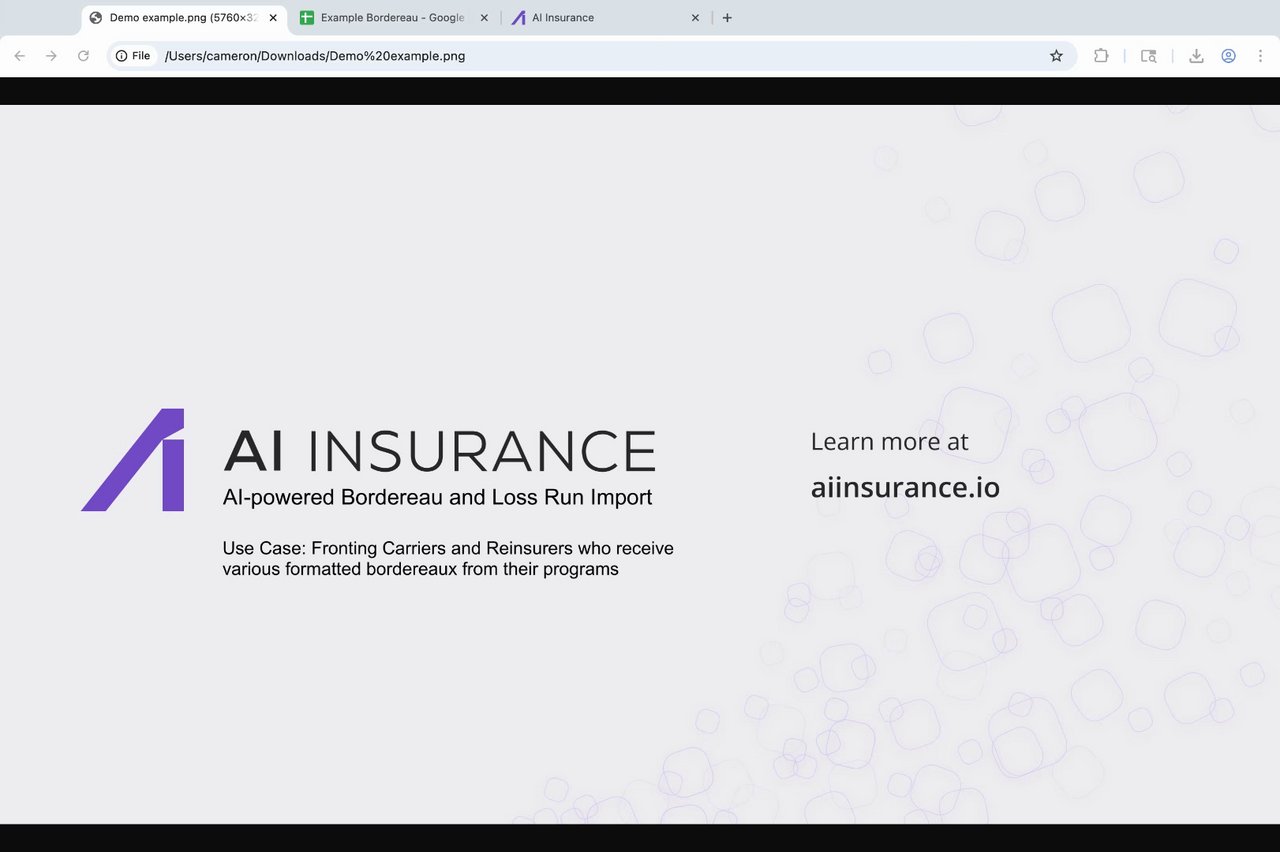Open the Chrome profile avatar icon
This screenshot has height=852, width=1280.
1228,56
